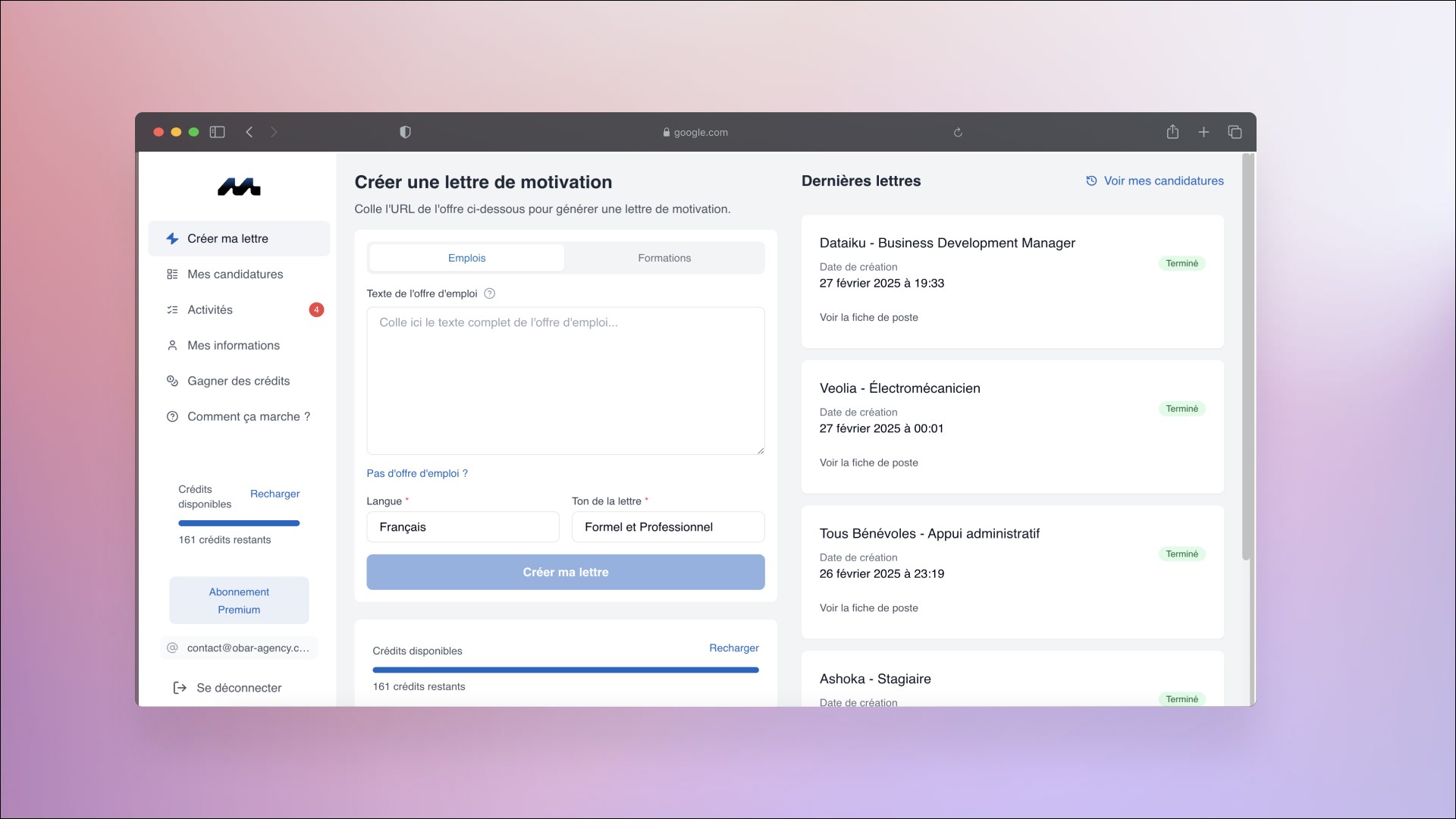Click the logout icon beside Se déconnecter
The height and width of the screenshot is (819, 1456).
click(x=180, y=688)
